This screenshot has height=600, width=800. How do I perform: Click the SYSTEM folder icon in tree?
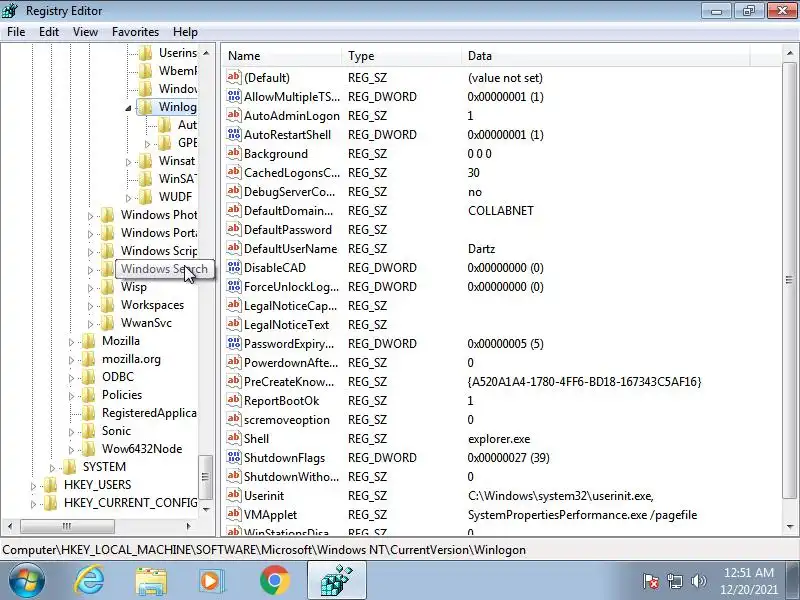click(69, 467)
